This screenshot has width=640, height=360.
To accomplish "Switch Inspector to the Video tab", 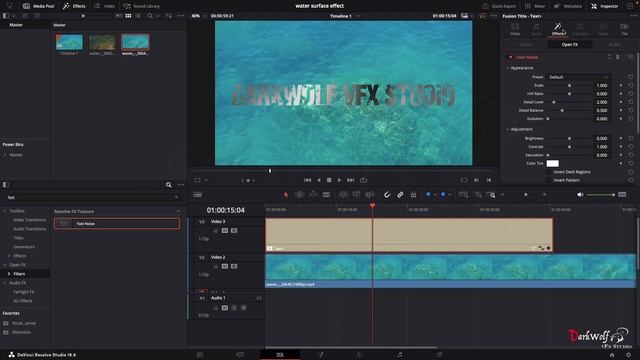I will coord(515,29).
